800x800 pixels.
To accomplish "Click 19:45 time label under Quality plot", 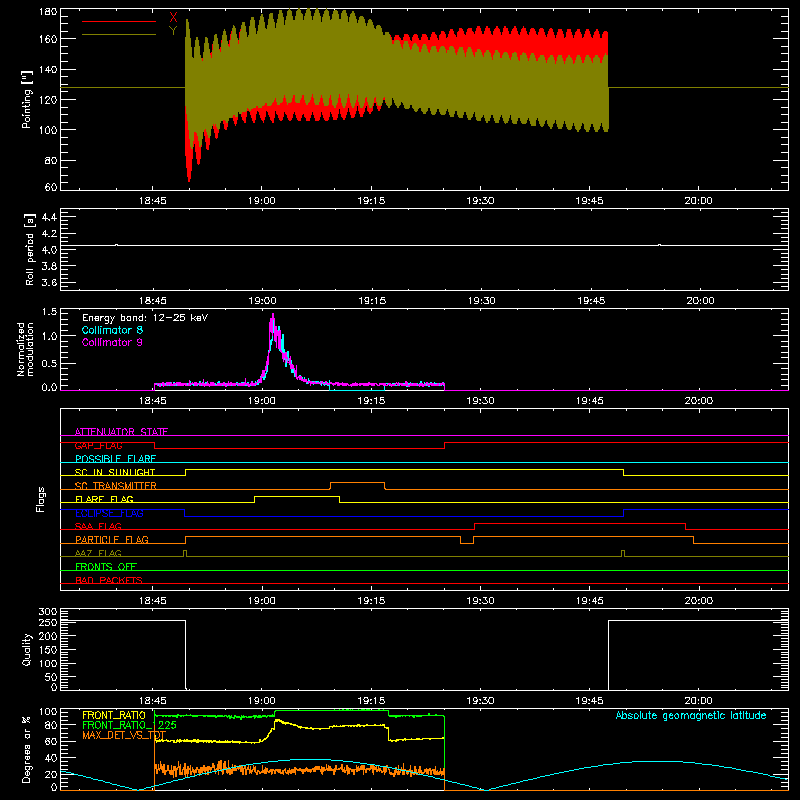I will point(589,701).
